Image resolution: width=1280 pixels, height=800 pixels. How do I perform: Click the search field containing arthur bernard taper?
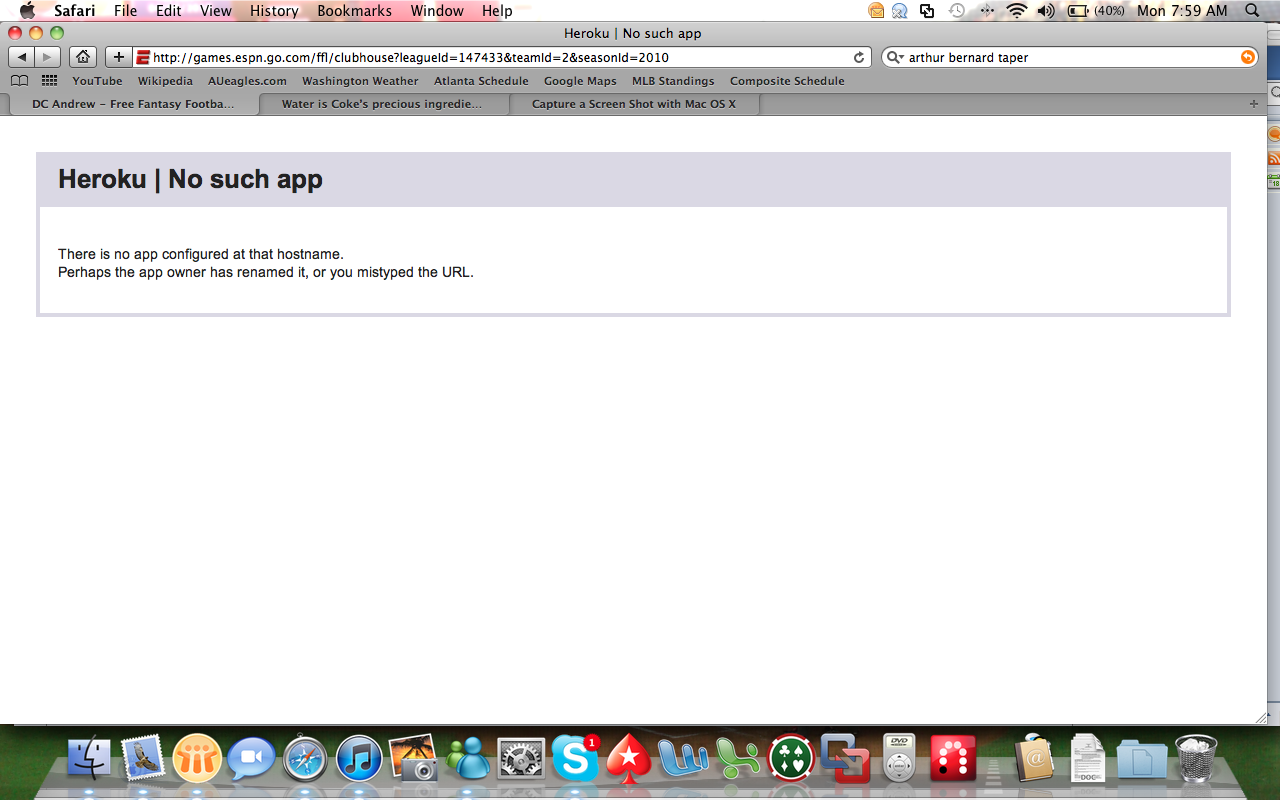click(1070, 58)
